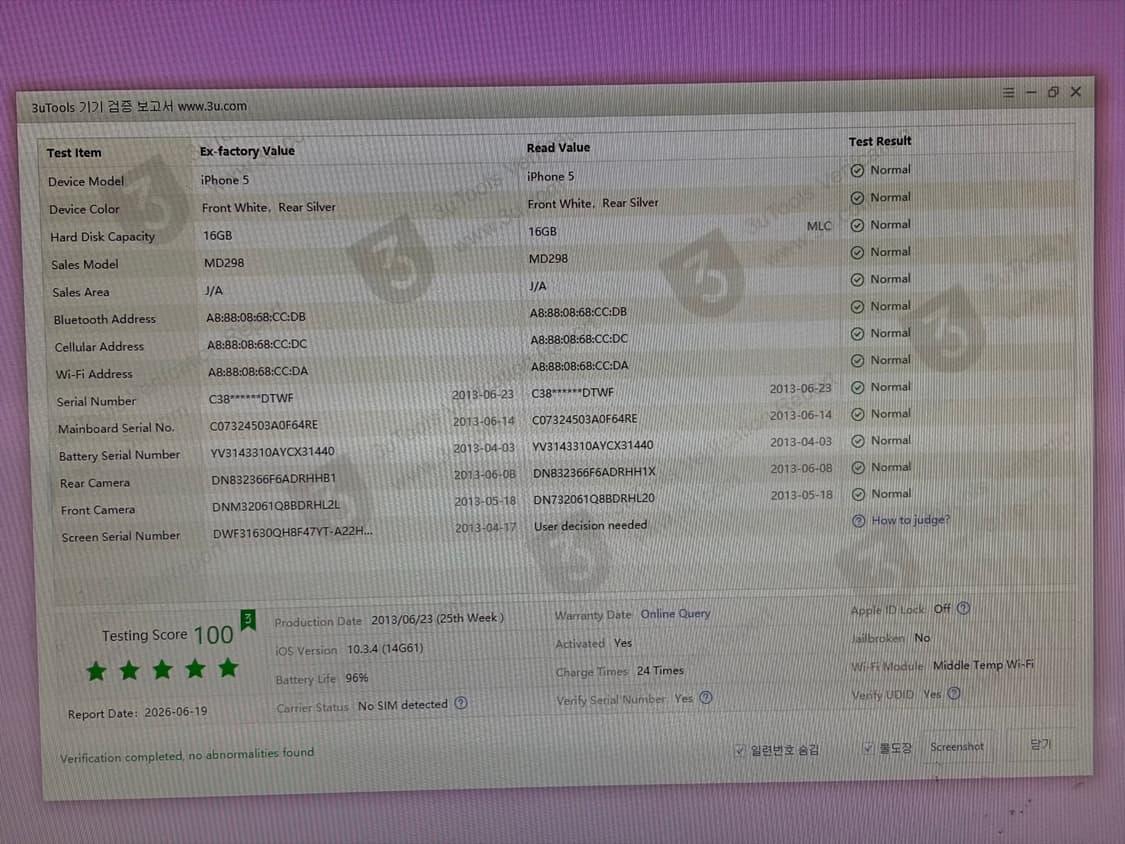Click the Normal check icon for Device Model
The width and height of the screenshot is (1125, 844).
tap(857, 171)
